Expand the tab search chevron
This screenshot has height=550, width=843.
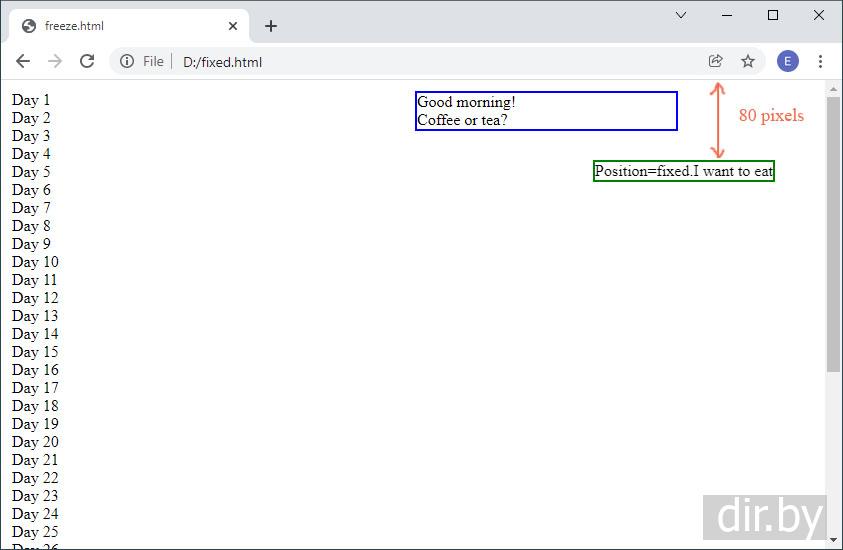click(x=681, y=15)
